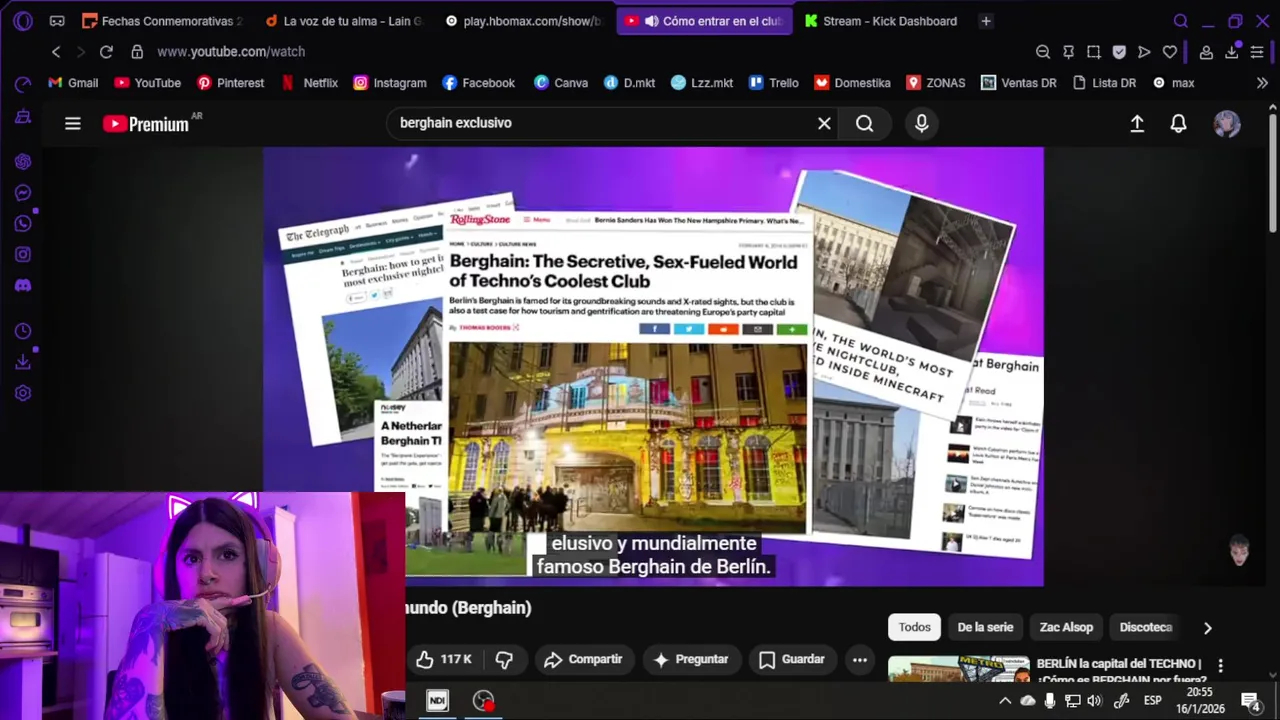Select the Zac Alsop chip

tap(1066, 627)
